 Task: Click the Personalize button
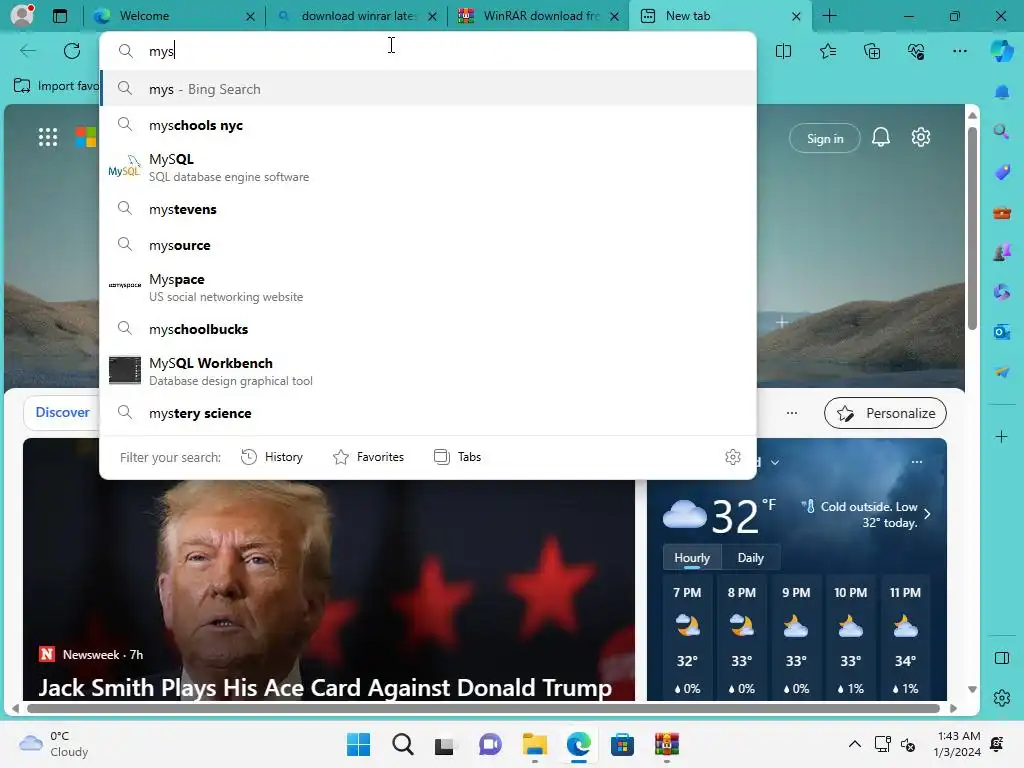[x=886, y=413]
